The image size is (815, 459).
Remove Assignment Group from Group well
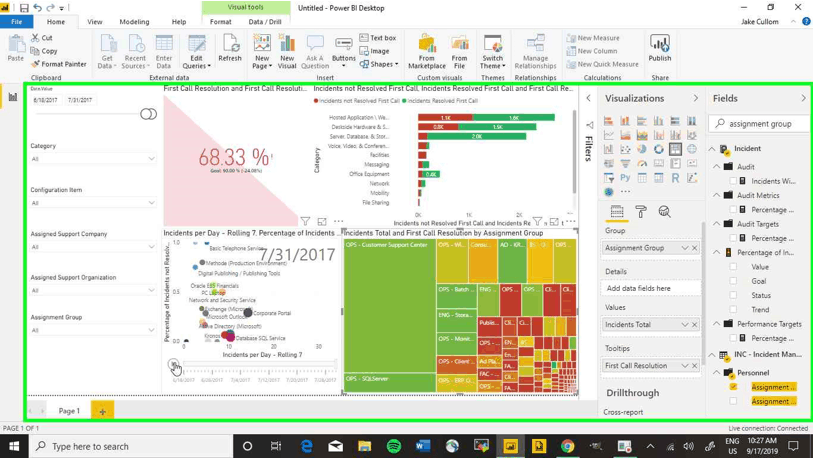point(694,248)
